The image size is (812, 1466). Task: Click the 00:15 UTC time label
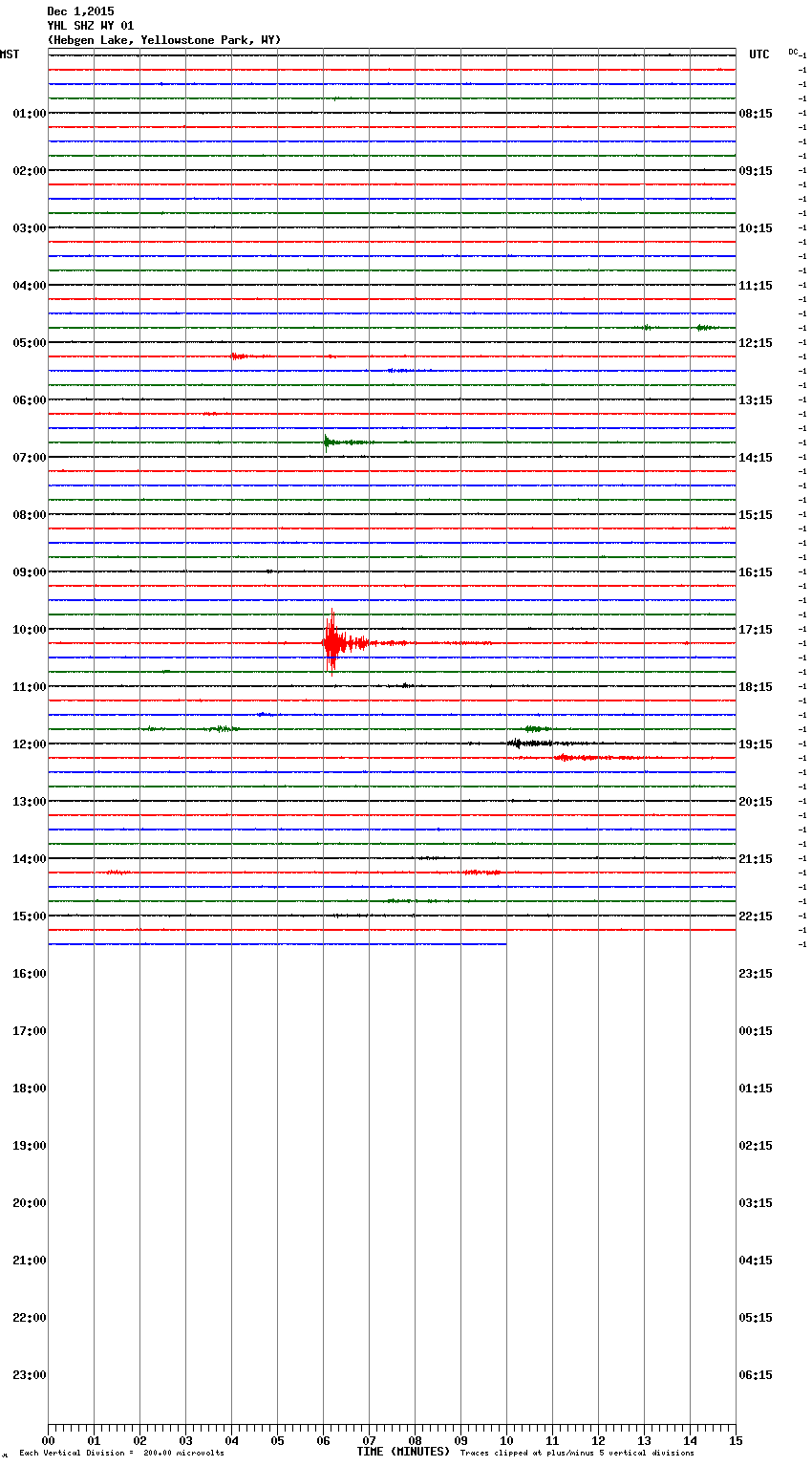point(756,1031)
